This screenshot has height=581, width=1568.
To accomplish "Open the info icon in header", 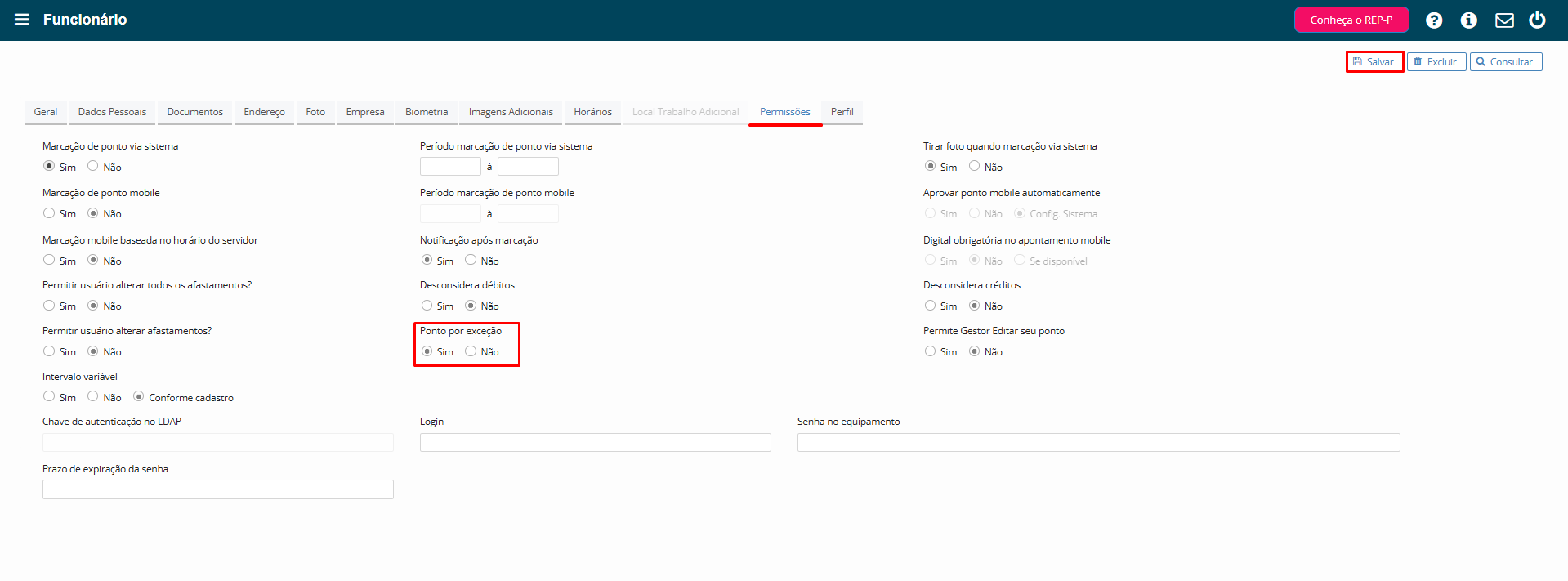I will click(1469, 20).
